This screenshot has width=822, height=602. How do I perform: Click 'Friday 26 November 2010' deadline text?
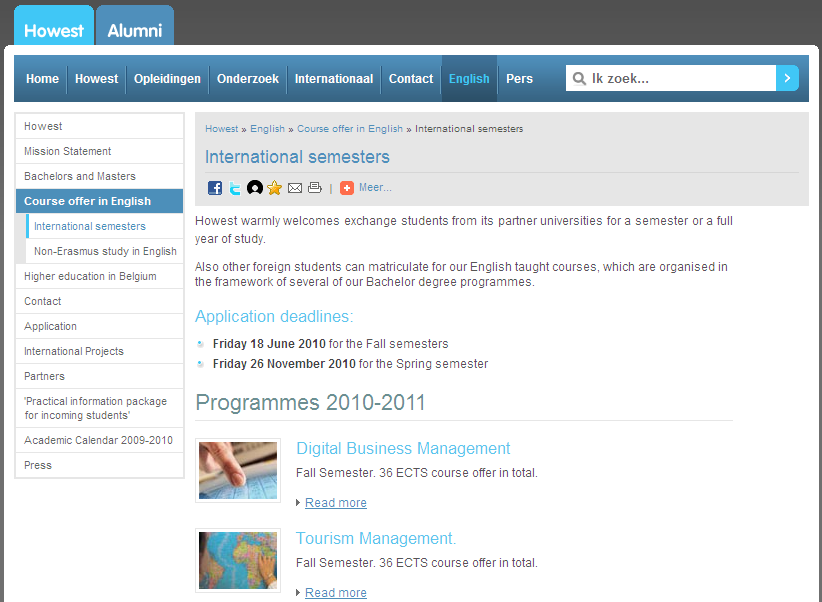pos(284,364)
